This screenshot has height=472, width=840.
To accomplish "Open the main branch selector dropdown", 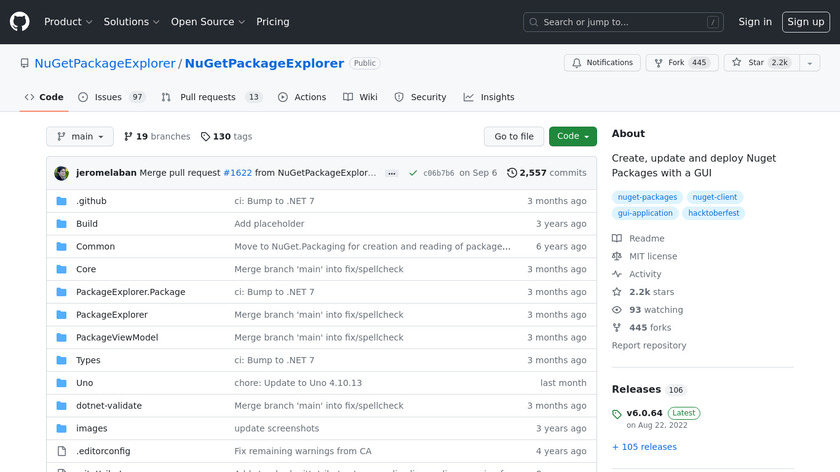I will (80, 137).
